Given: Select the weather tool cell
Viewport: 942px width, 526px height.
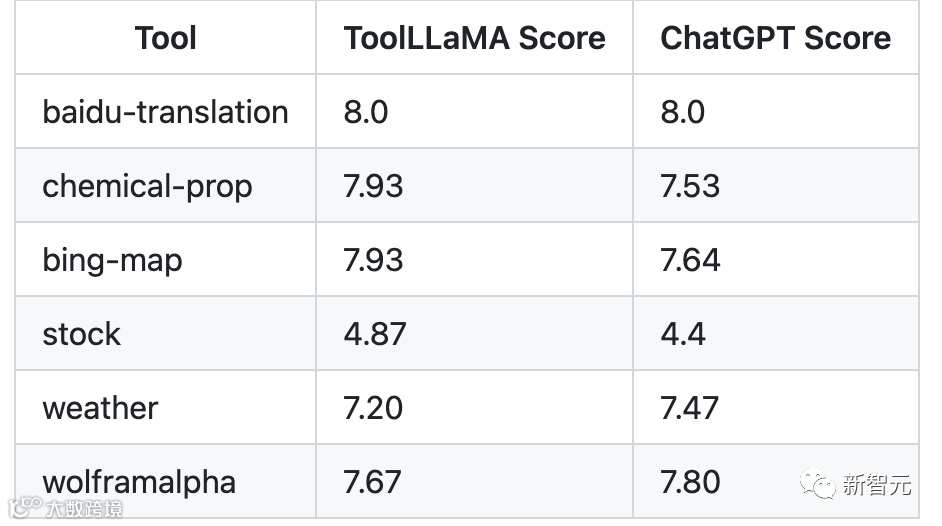Looking at the screenshot, I should (x=100, y=408).
